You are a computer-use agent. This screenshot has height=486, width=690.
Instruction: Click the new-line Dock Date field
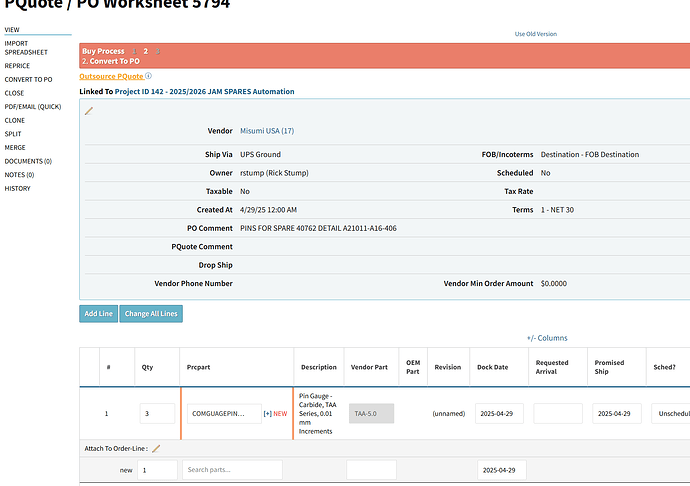[502, 470]
